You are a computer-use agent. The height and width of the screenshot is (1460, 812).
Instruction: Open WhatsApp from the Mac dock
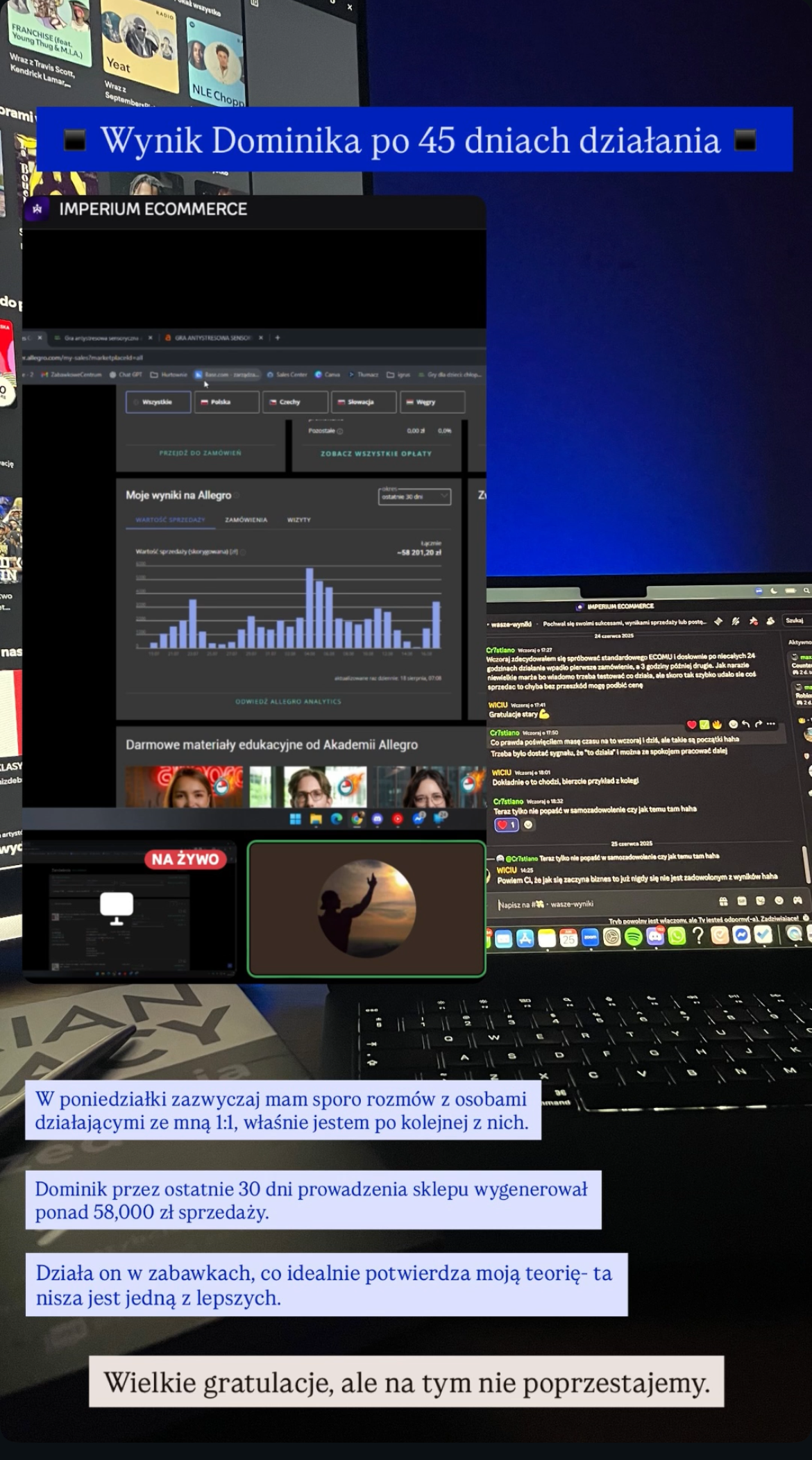676,937
